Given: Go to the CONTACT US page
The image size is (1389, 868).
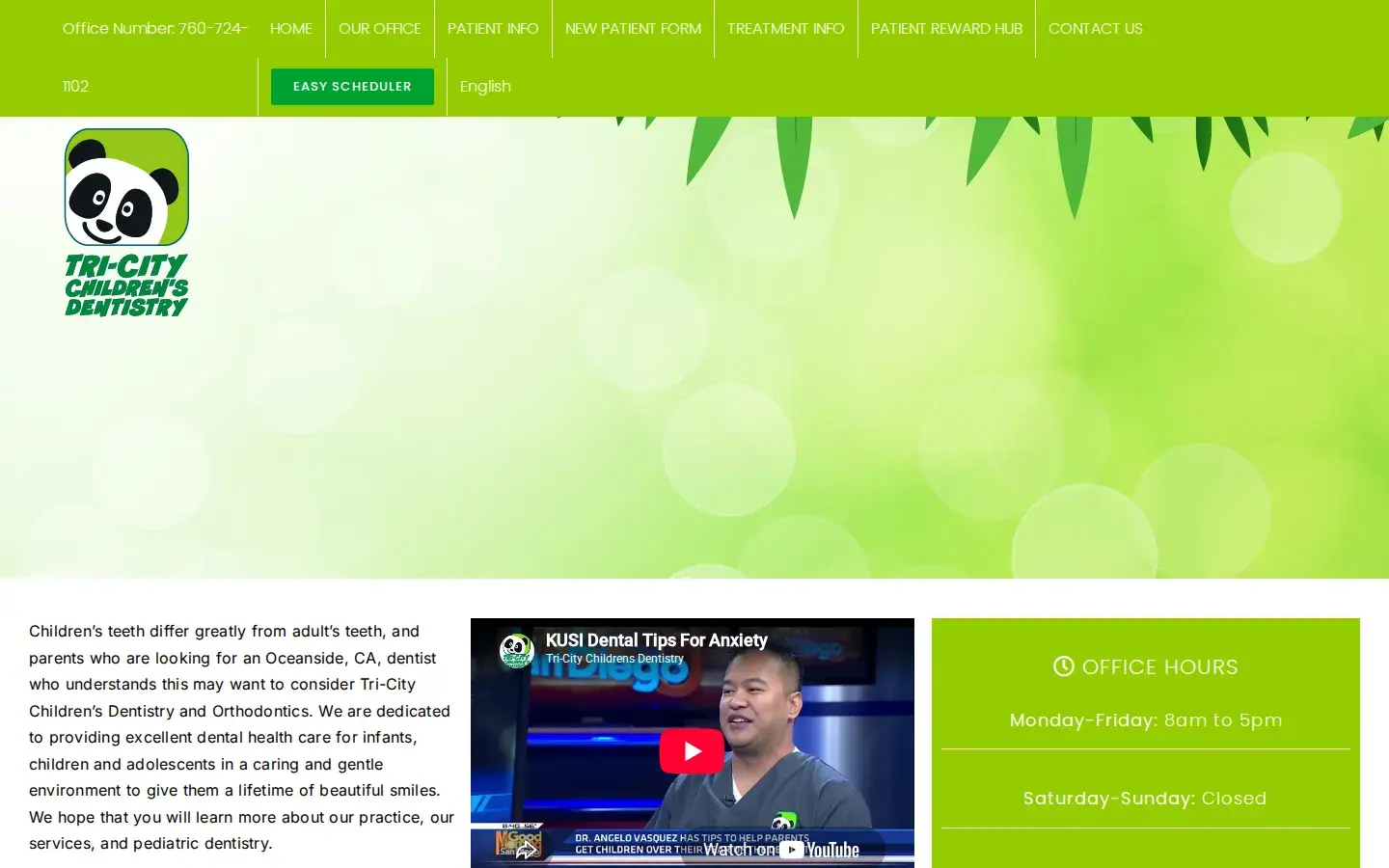Looking at the screenshot, I should click(x=1095, y=29).
